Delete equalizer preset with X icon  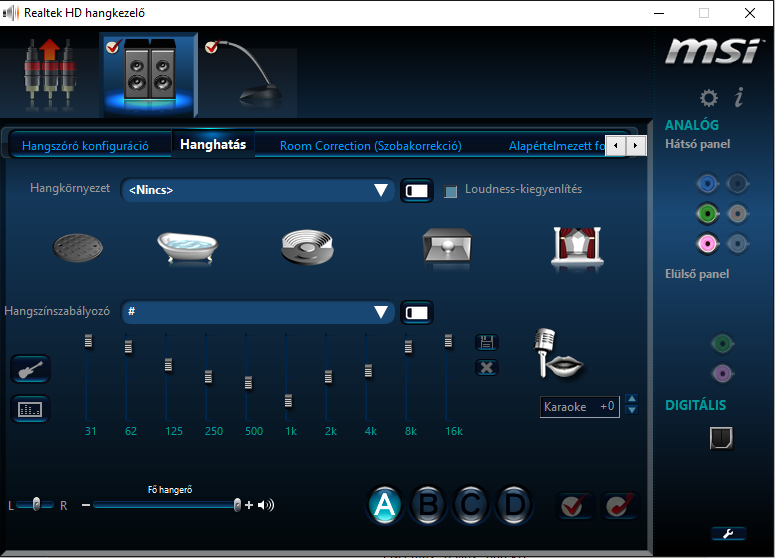click(x=487, y=367)
